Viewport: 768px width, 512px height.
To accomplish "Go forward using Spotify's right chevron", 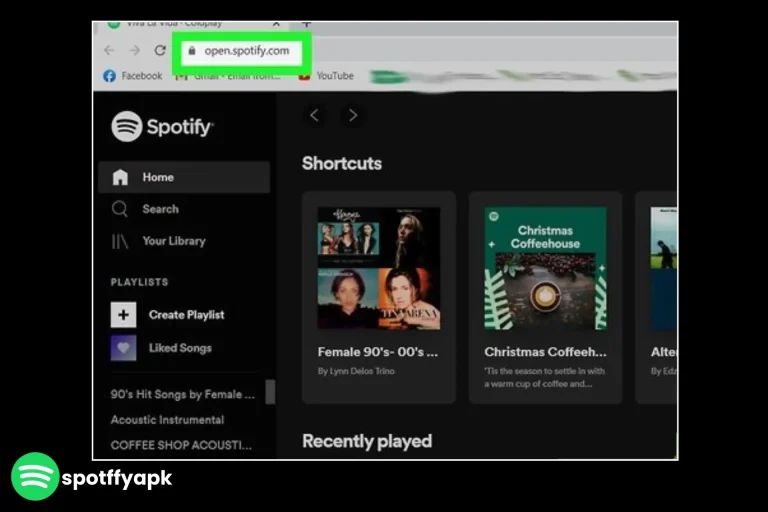I will click(x=353, y=116).
